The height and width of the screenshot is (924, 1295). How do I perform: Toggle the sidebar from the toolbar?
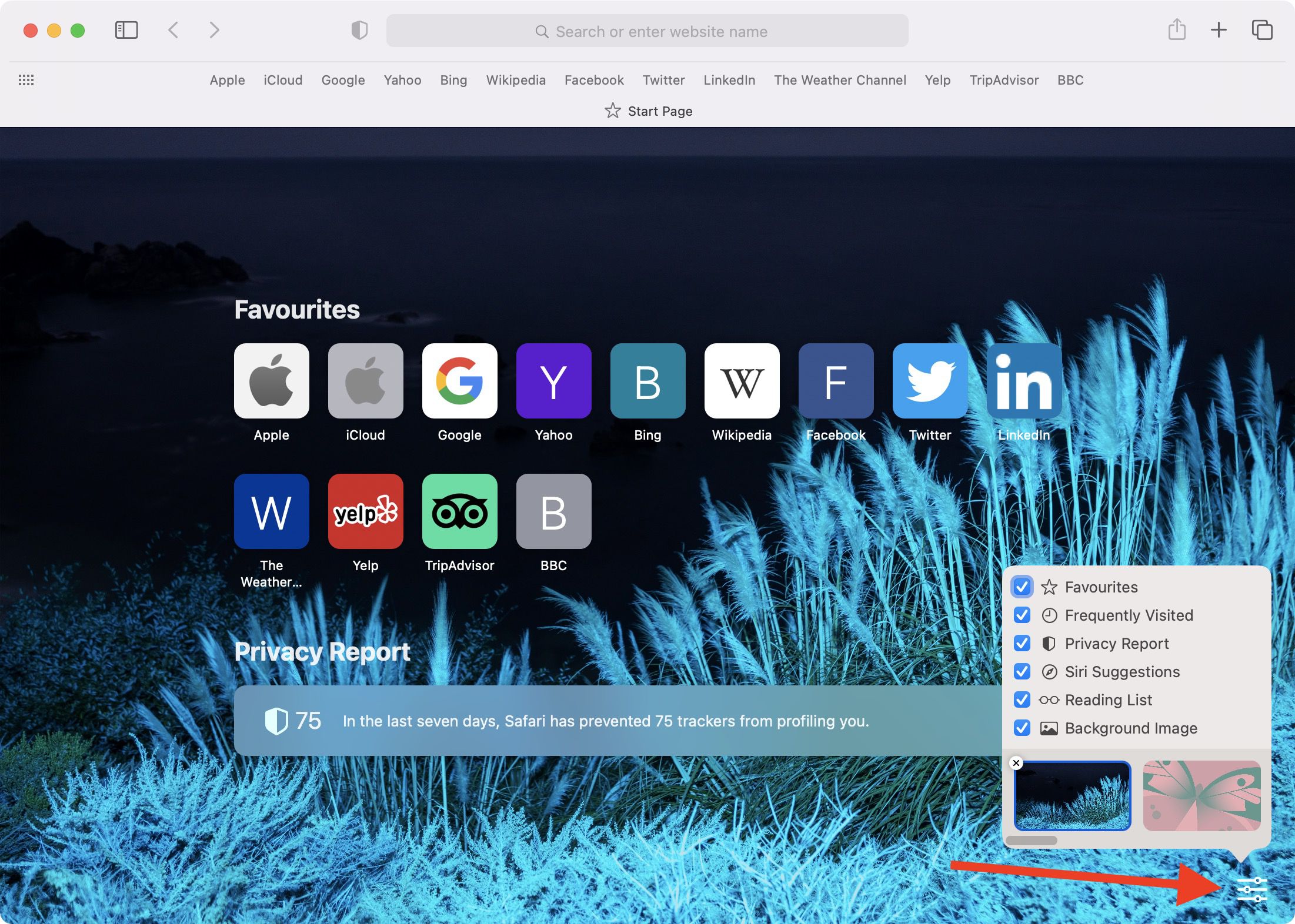tap(125, 30)
